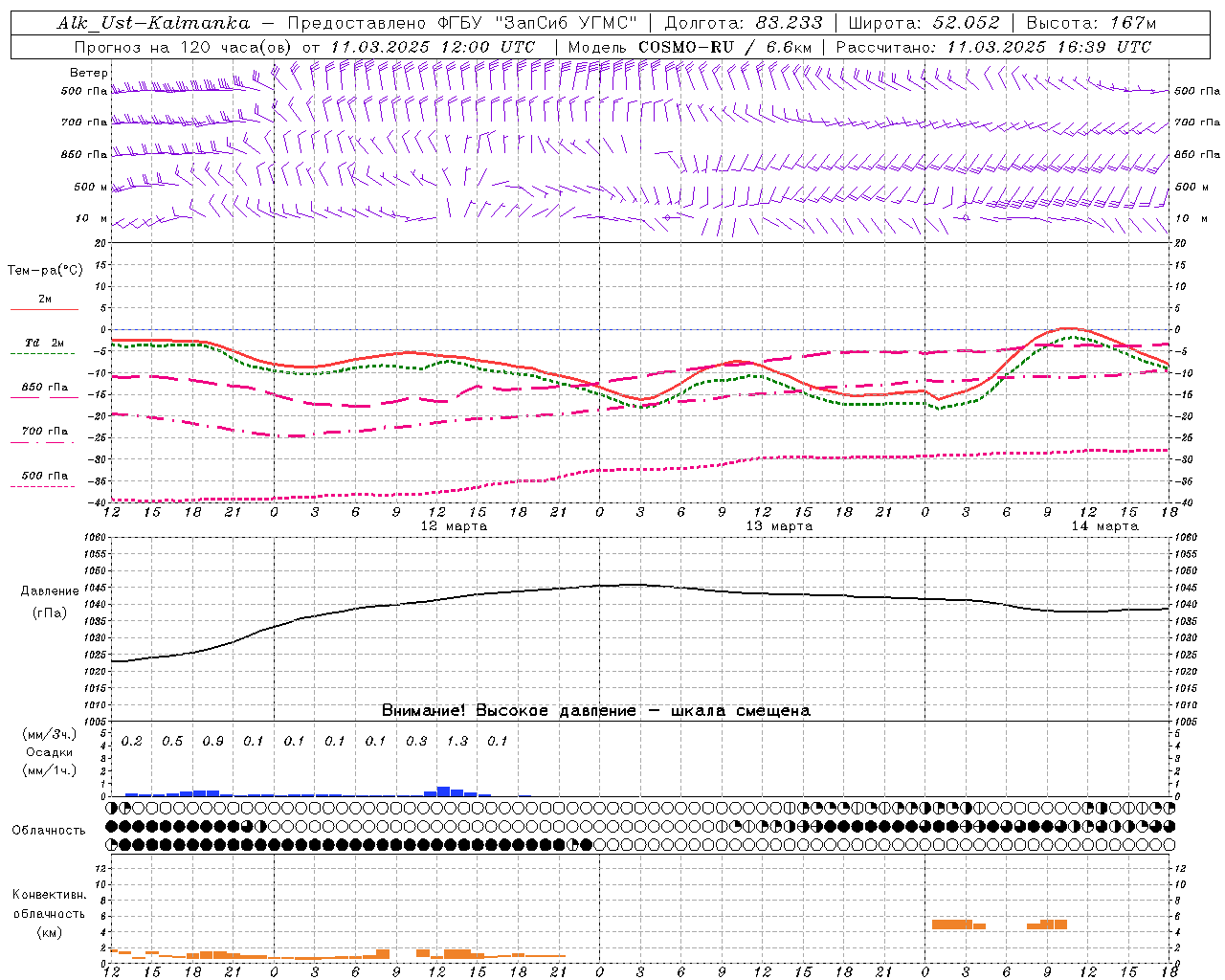This screenshot has width=1225, height=980.
Task: Click the Td 2м legend entry
Action: pyautogui.click(x=44, y=343)
